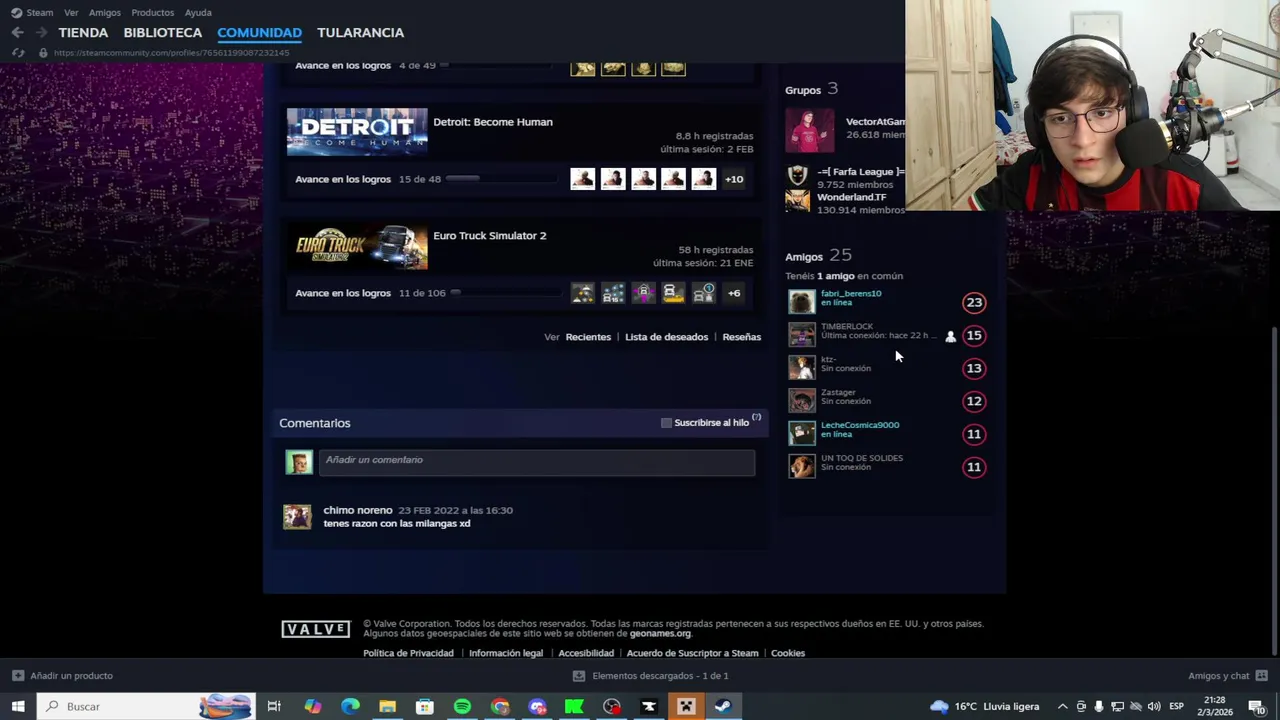Open Zastager friend avatar

802,401
